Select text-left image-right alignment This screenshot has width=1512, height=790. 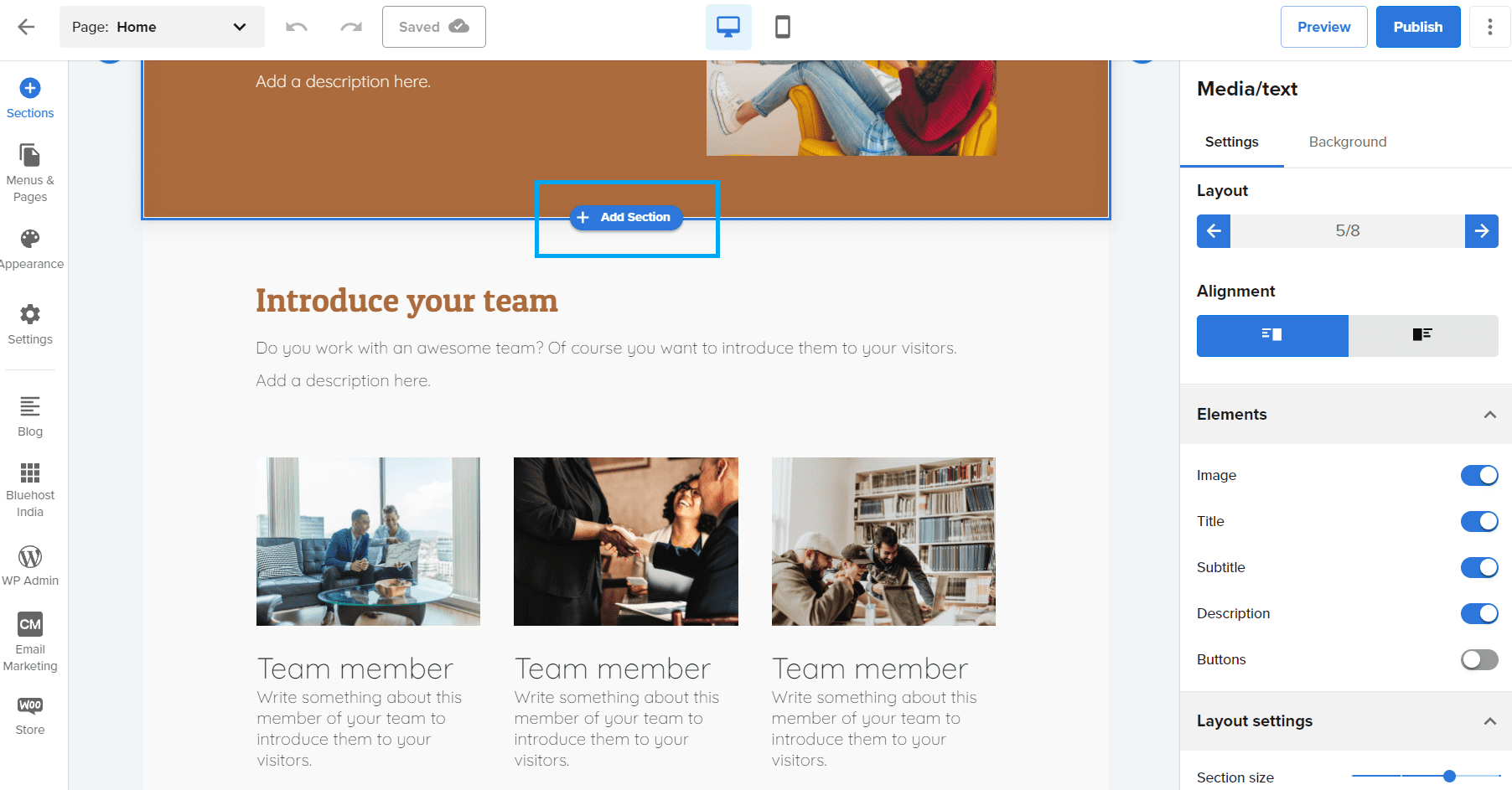tap(1272, 336)
